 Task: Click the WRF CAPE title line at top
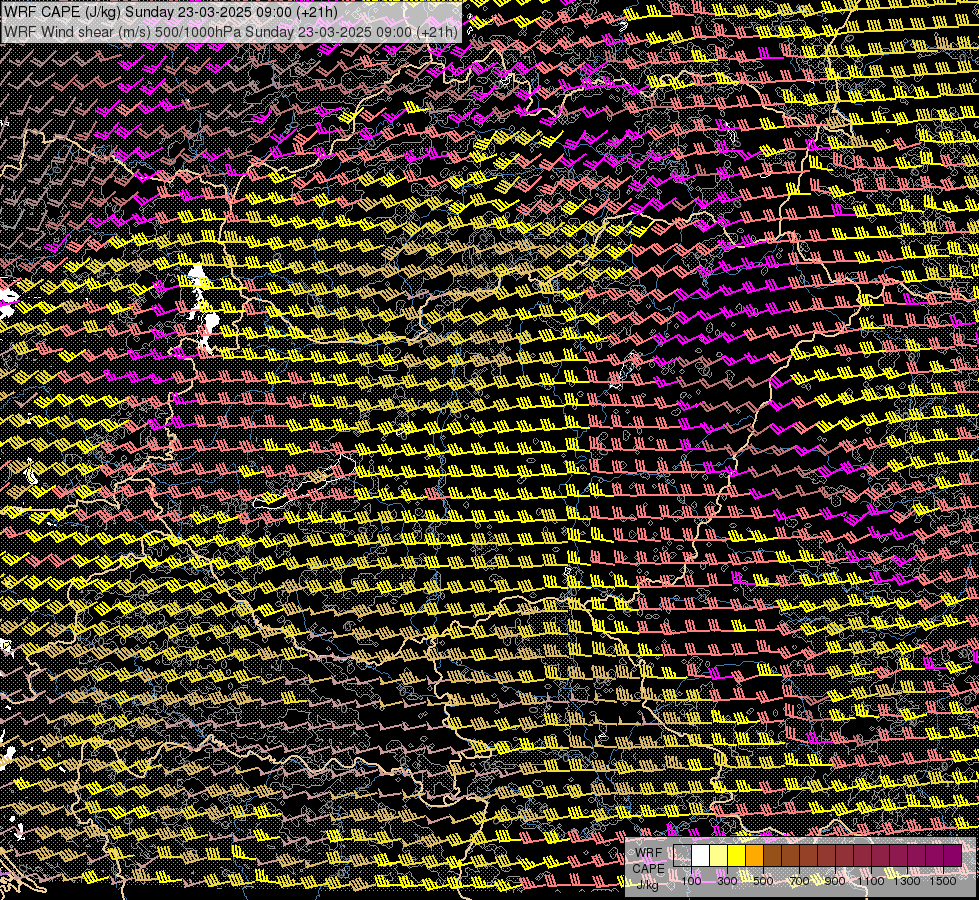[x=170, y=12]
